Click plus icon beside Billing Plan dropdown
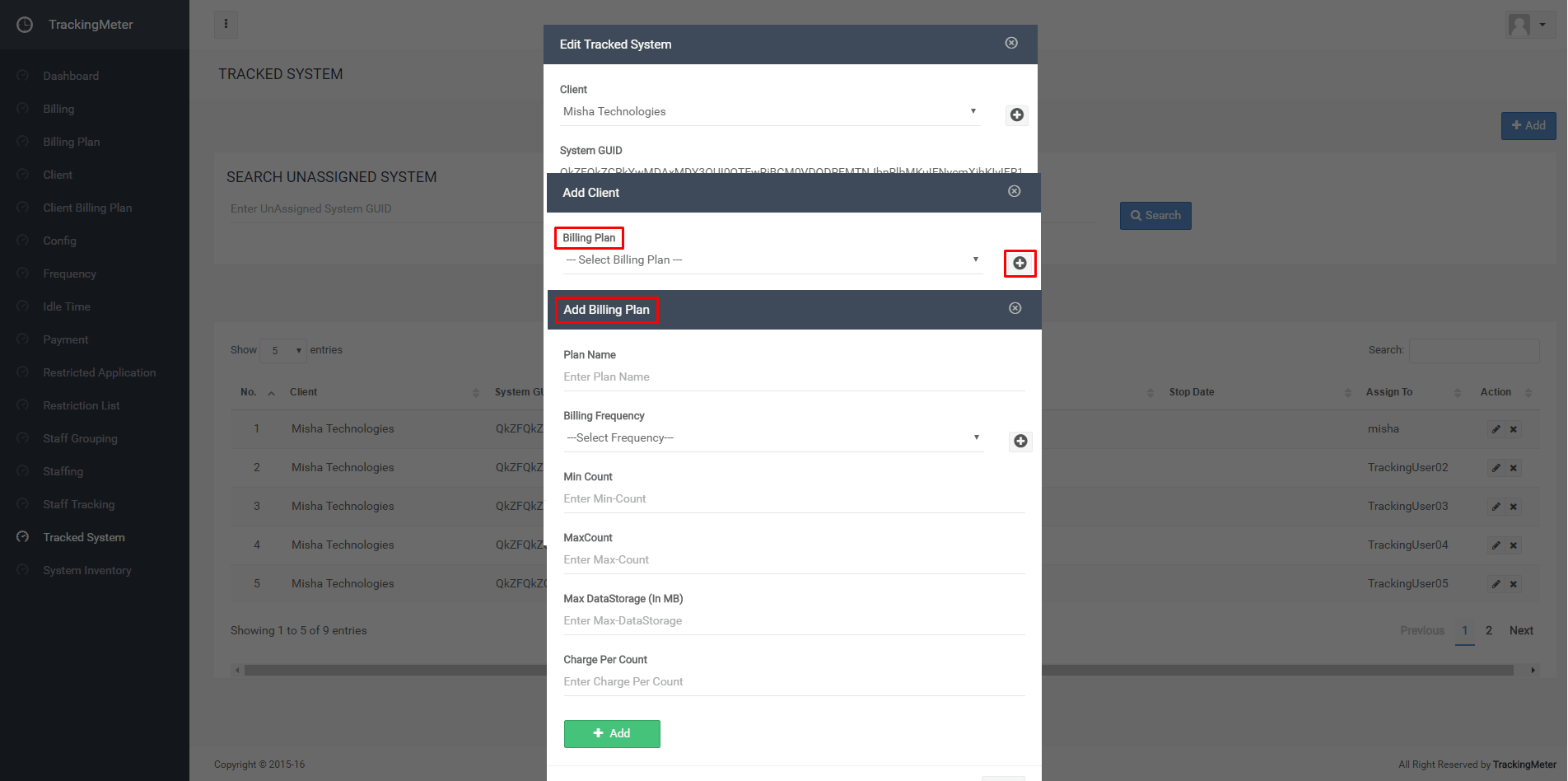Screen dimensions: 1568x781 point(1020,264)
